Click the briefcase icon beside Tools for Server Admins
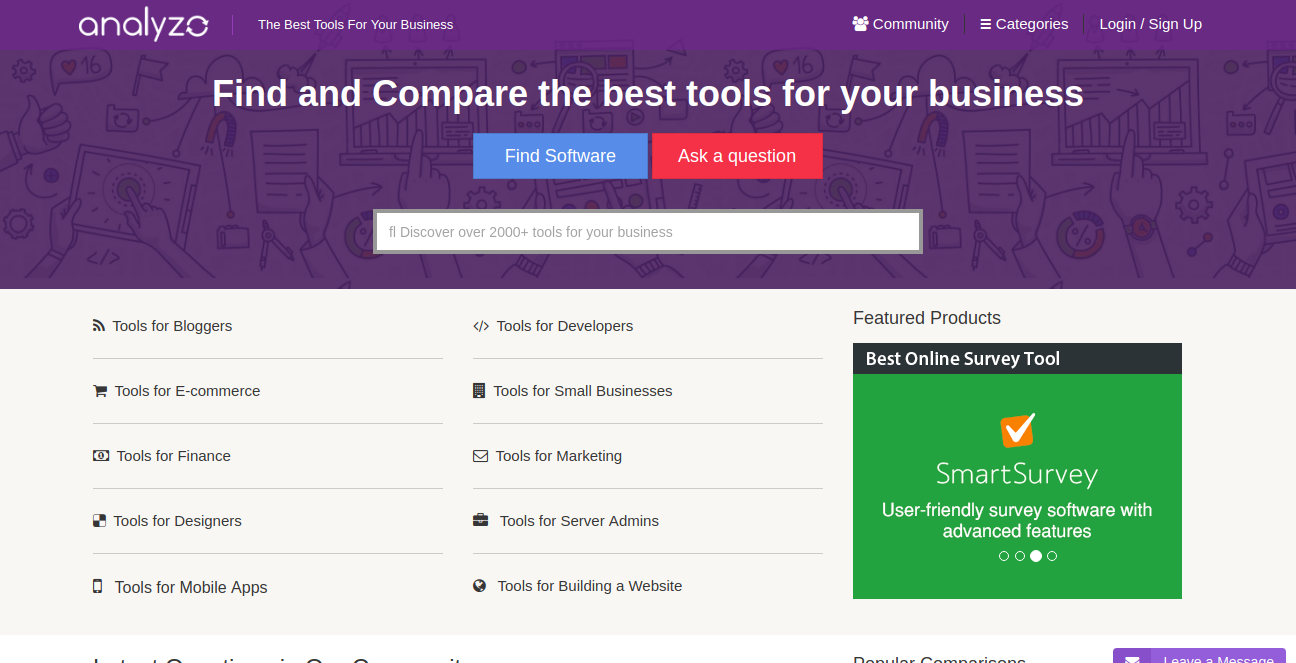Image resolution: width=1296 pixels, height=663 pixels. pos(481,520)
